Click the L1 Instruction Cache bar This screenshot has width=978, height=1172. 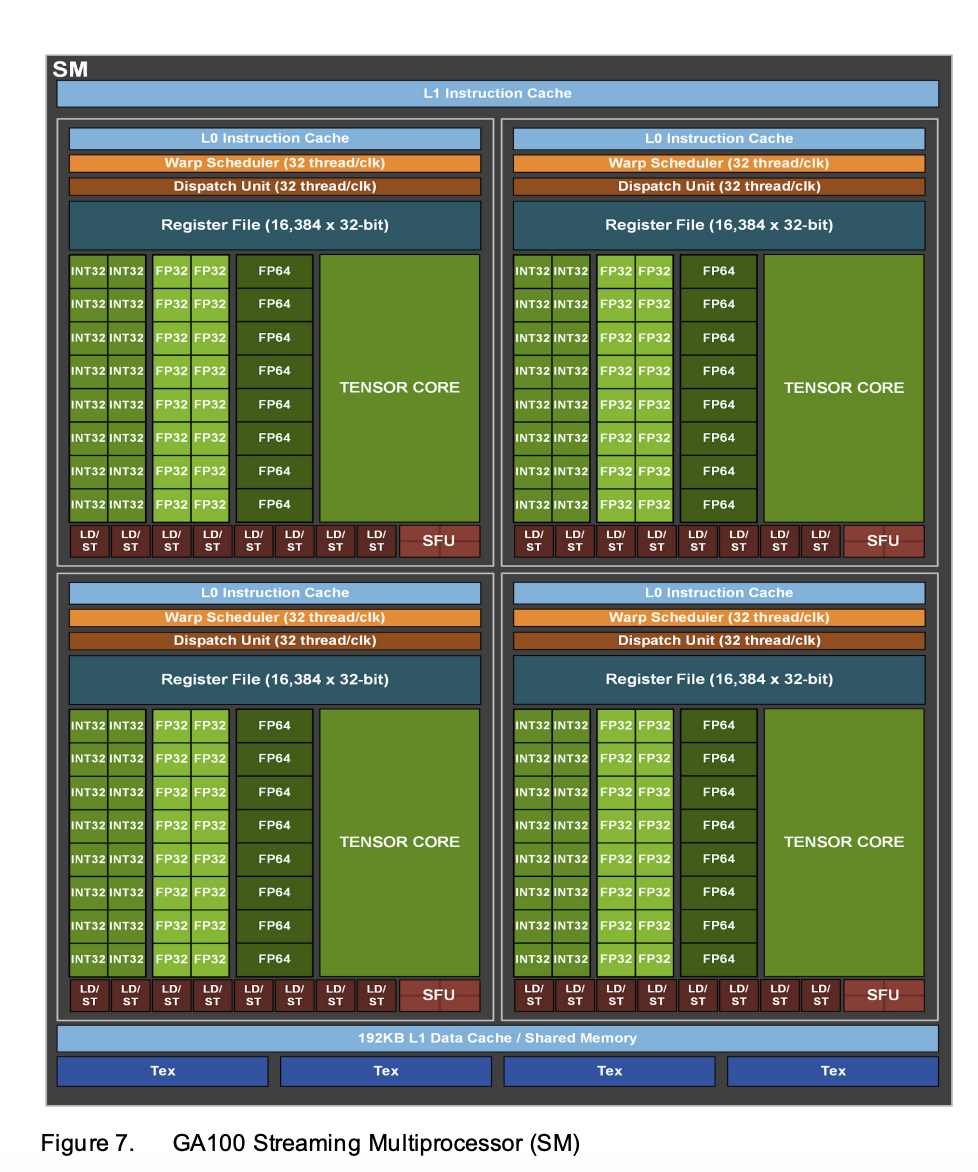click(x=497, y=94)
